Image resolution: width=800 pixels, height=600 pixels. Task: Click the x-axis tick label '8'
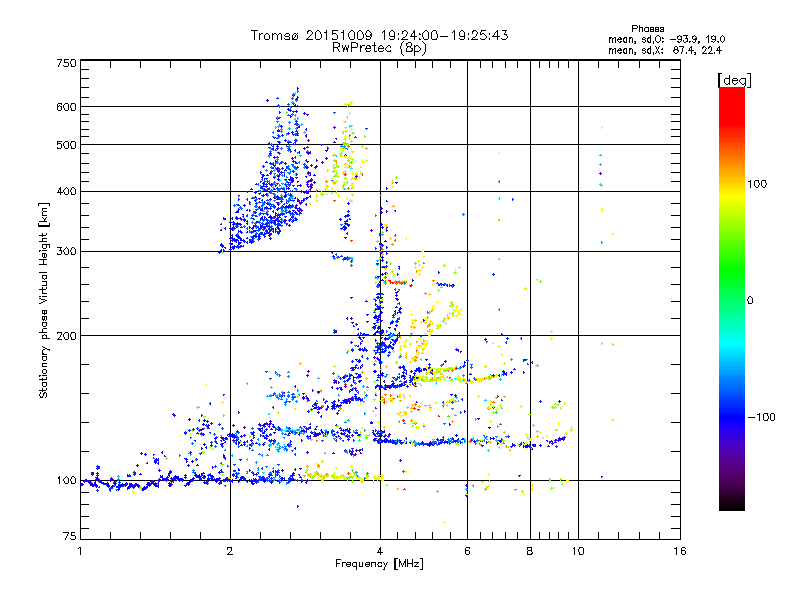click(530, 551)
